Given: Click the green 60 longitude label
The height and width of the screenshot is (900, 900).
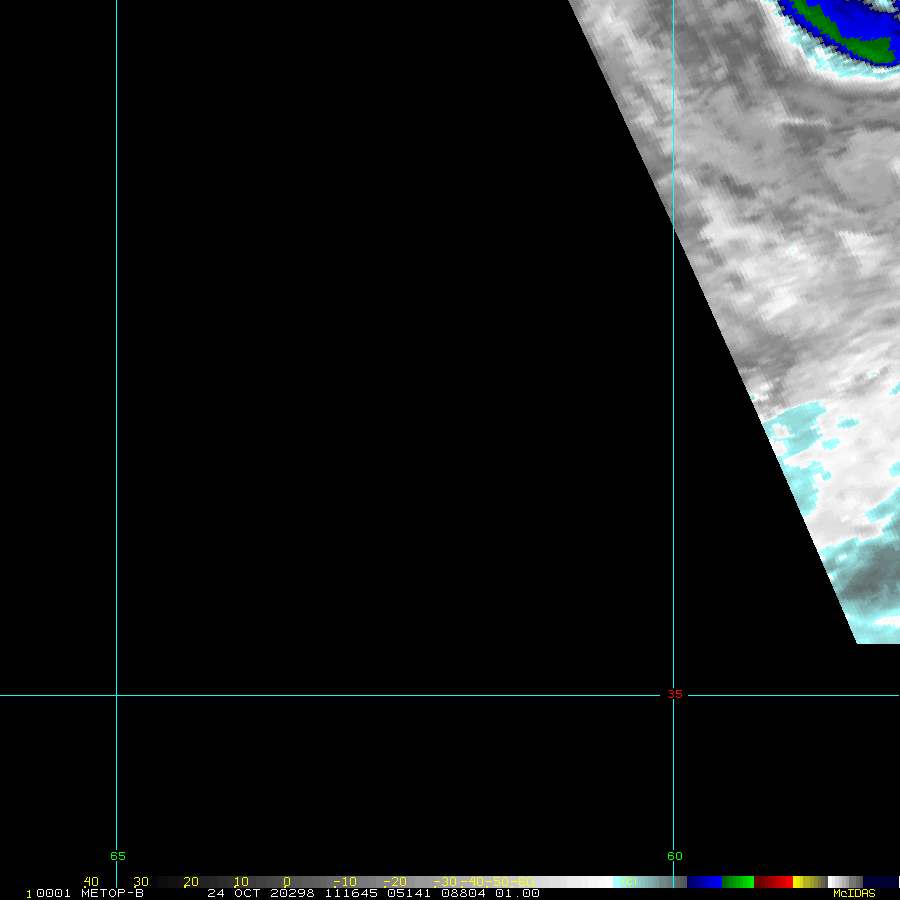Looking at the screenshot, I should pyautogui.click(x=675, y=856).
